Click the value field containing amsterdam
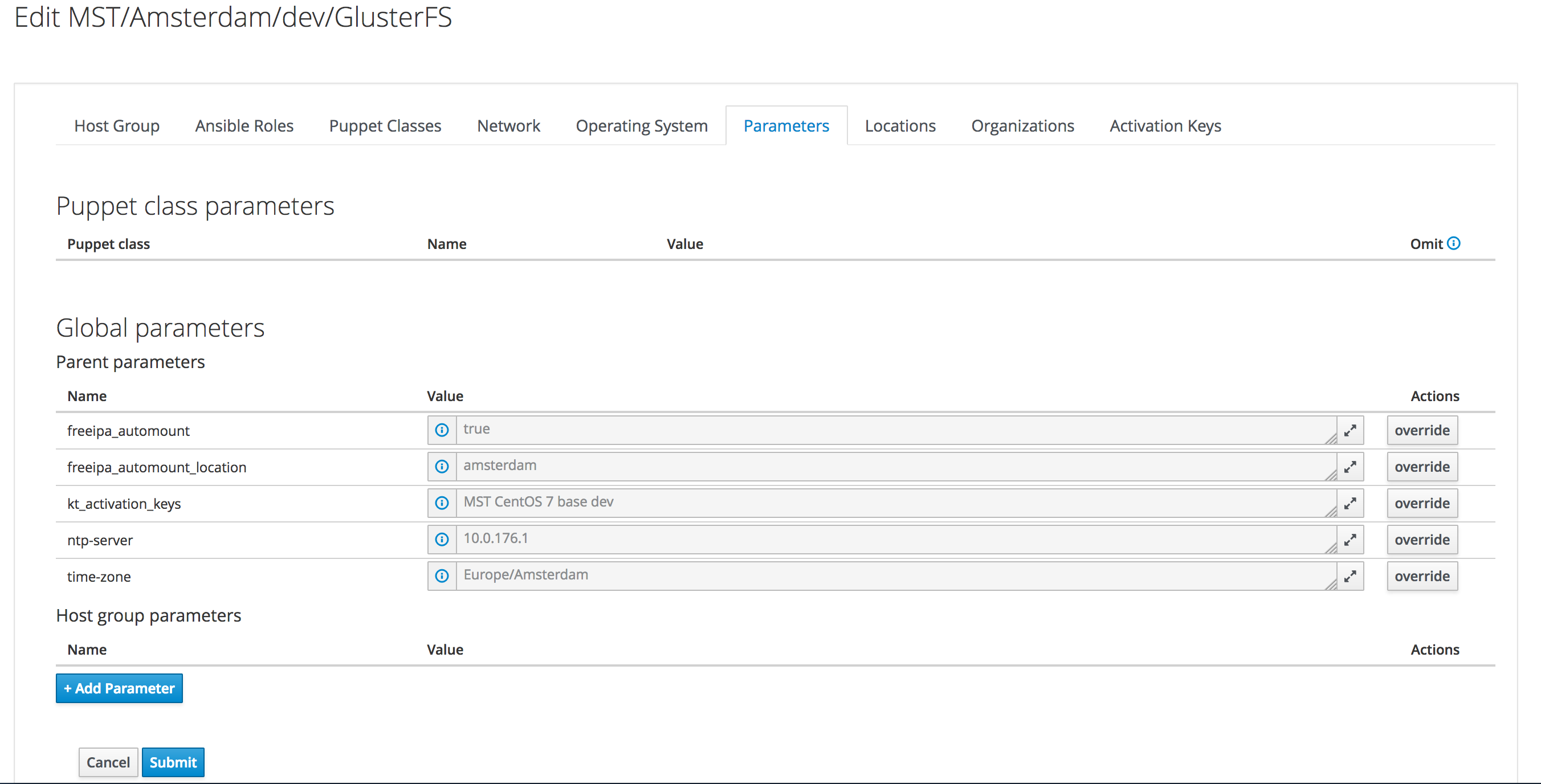 point(896,467)
